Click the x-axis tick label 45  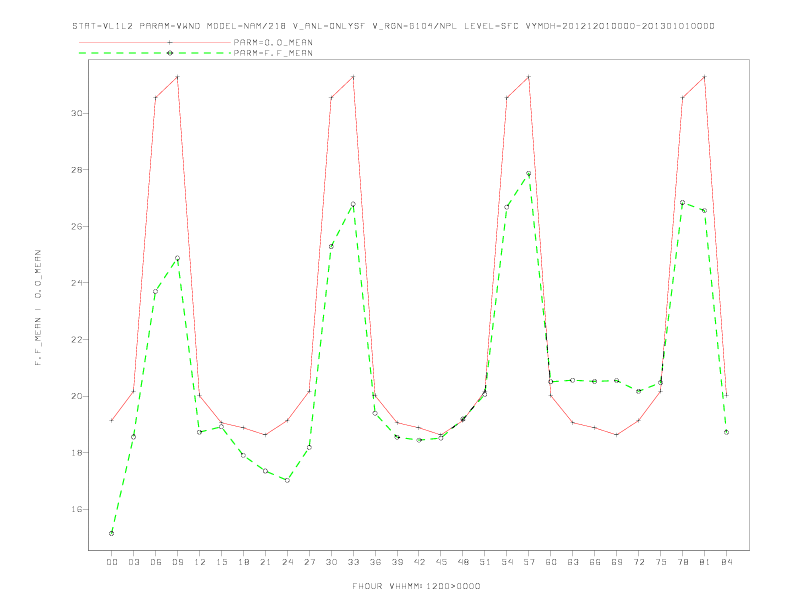[441, 562]
